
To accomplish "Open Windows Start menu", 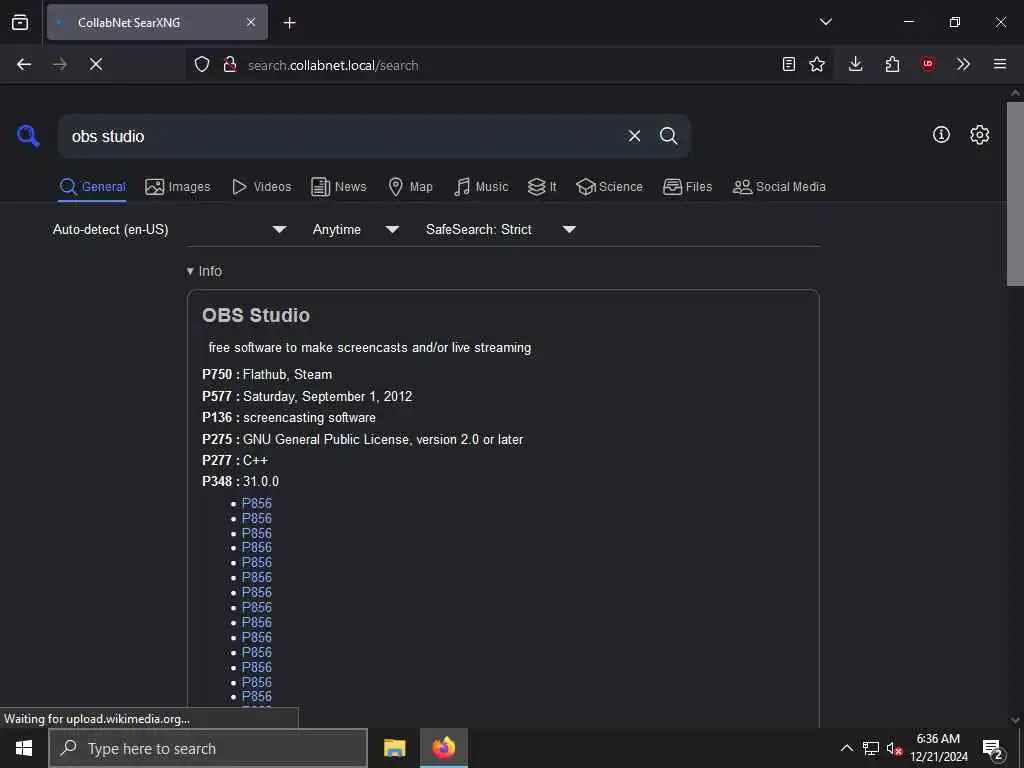I will [x=24, y=748].
